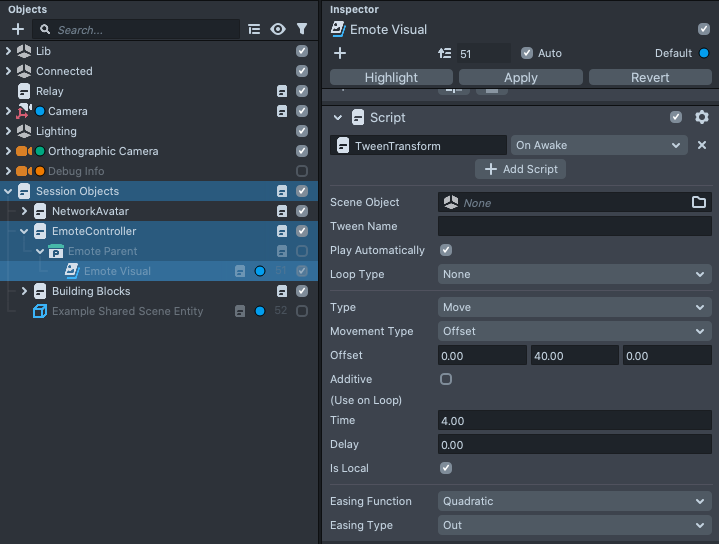719x544 pixels.
Task: Click the collapse hierarchy icon beside search
Action: tap(254, 30)
